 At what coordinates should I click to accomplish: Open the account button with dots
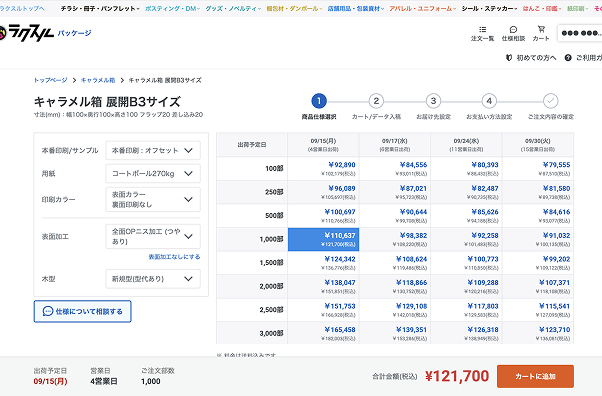click(x=580, y=33)
